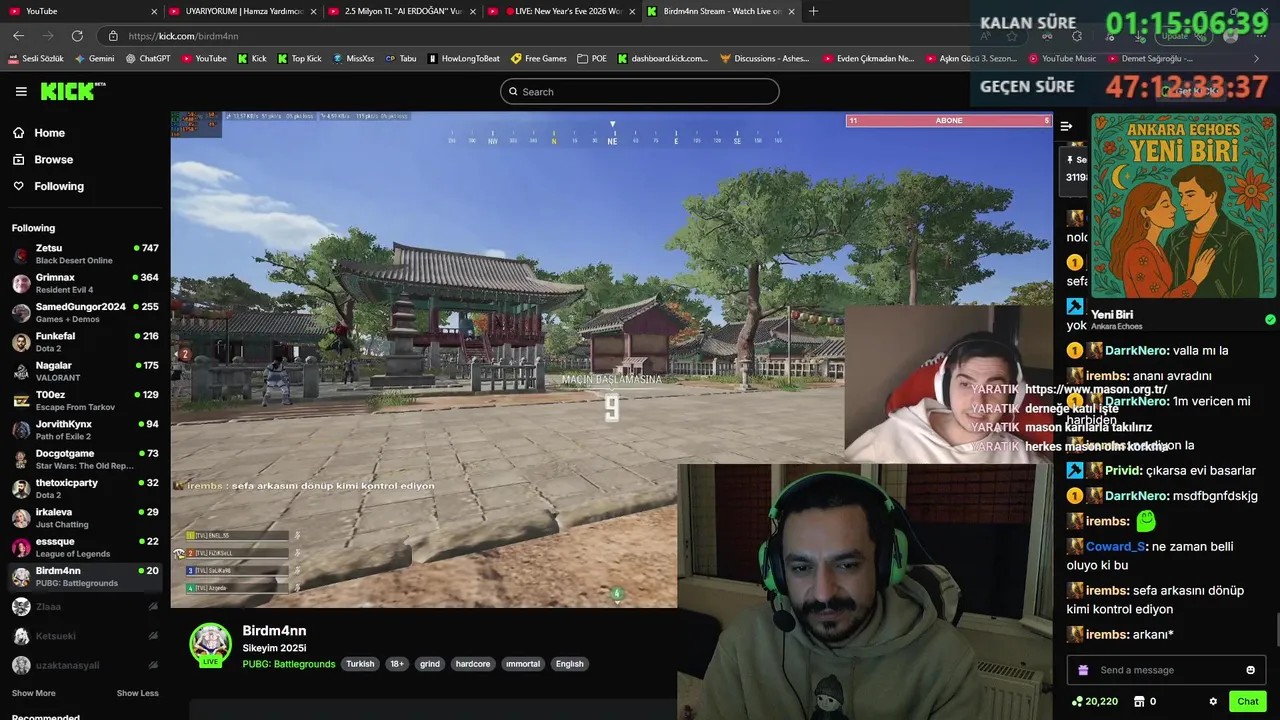Screen dimensions: 1280x720
Task: Click the English tag
Action: coord(570,664)
